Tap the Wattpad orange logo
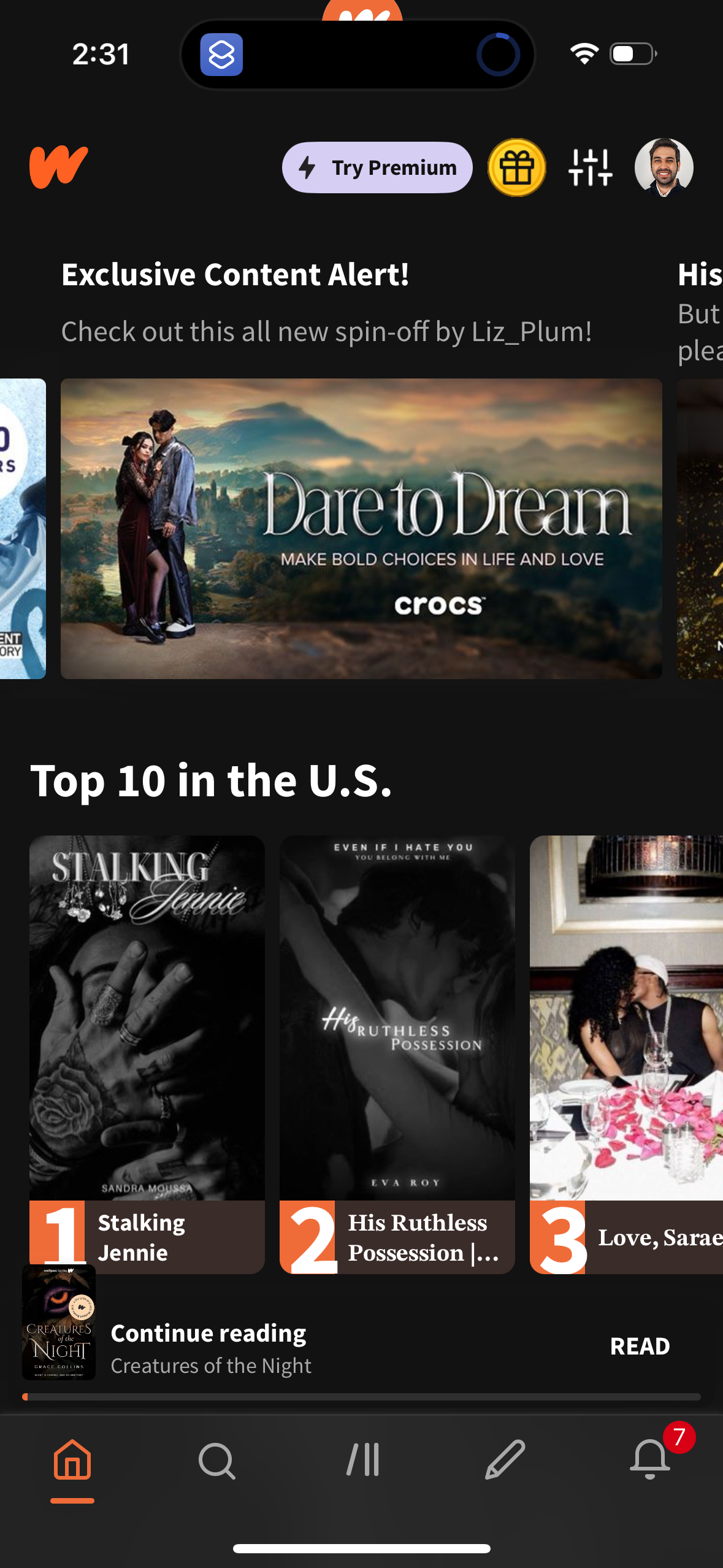The width and height of the screenshot is (723, 1568). (x=59, y=167)
